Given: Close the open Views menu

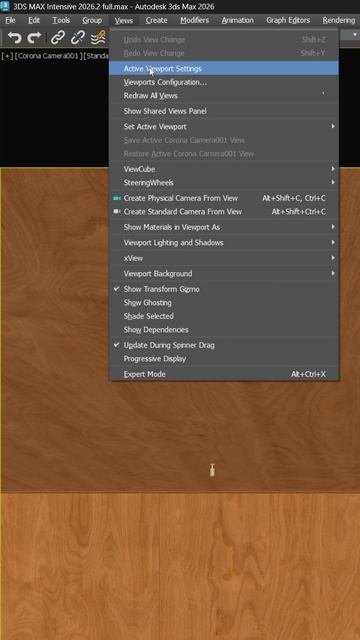Looking at the screenshot, I should pyautogui.click(x=124, y=20).
